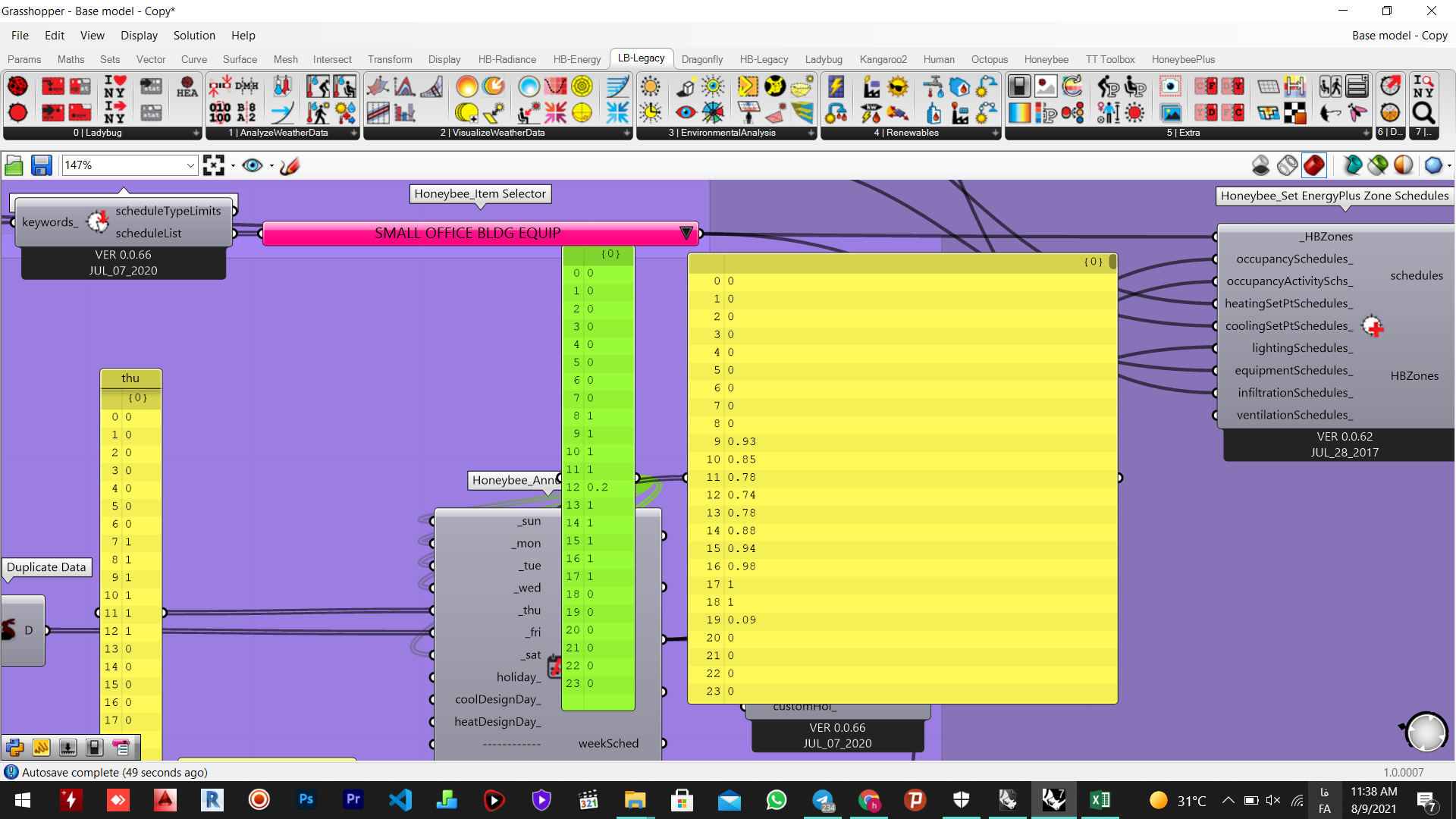Select the sun with sunglasses icon

tap(898, 86)
